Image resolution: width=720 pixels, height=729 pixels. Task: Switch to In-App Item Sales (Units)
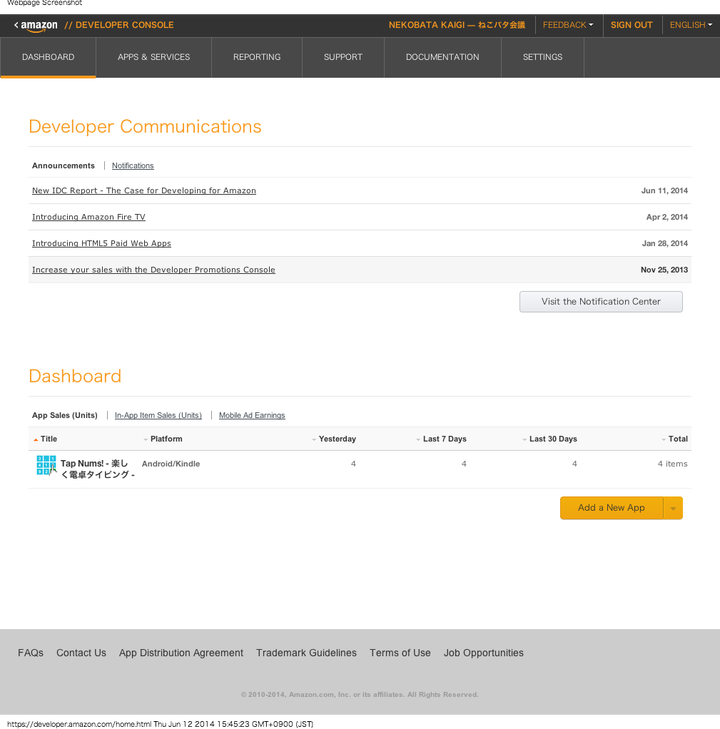[x=158, y=416]
